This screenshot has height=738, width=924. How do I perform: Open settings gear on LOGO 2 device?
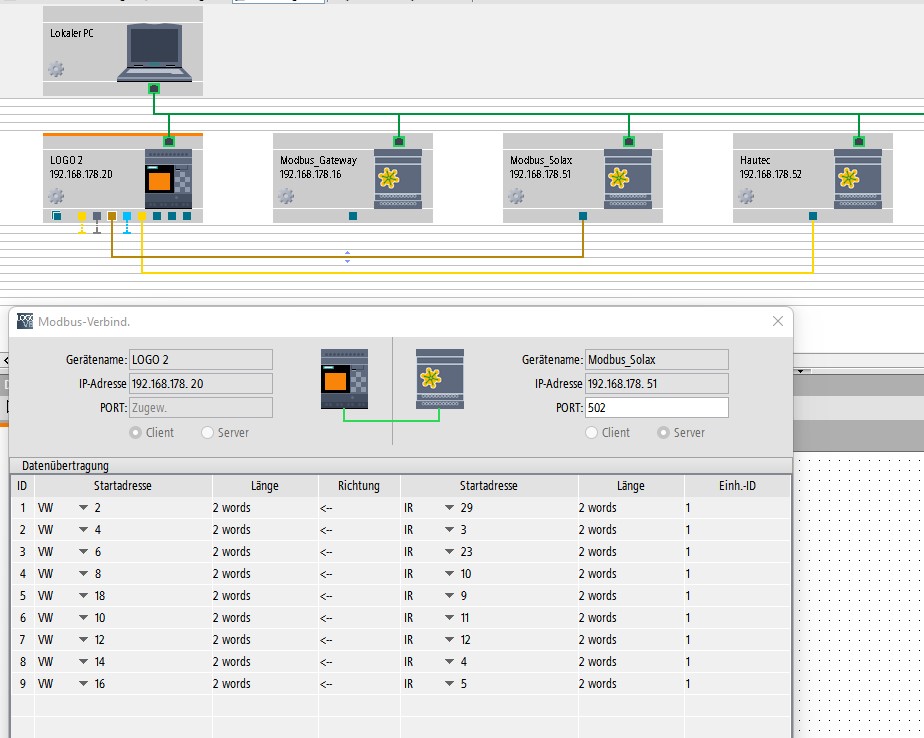coord(56,196)
